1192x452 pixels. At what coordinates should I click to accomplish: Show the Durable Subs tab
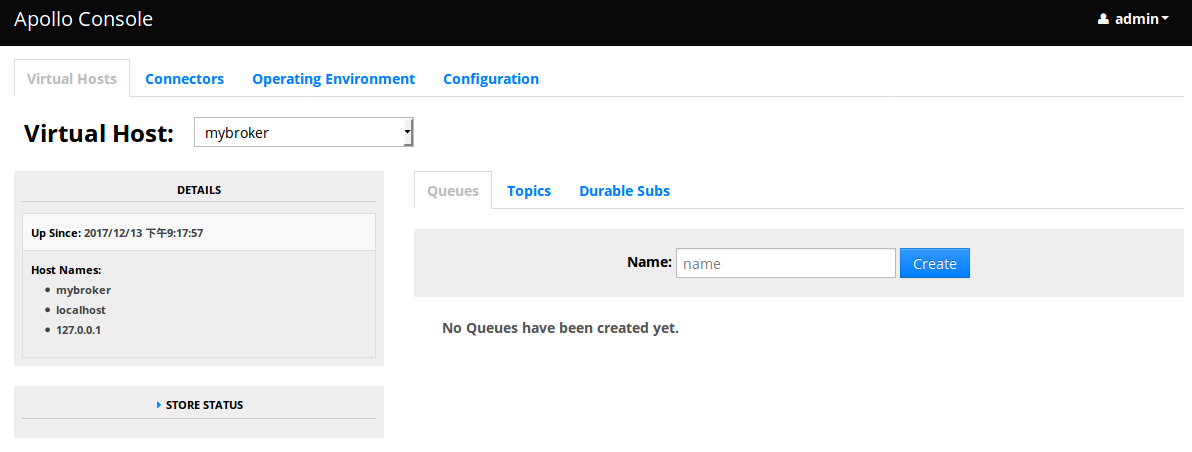click(624, 191)
